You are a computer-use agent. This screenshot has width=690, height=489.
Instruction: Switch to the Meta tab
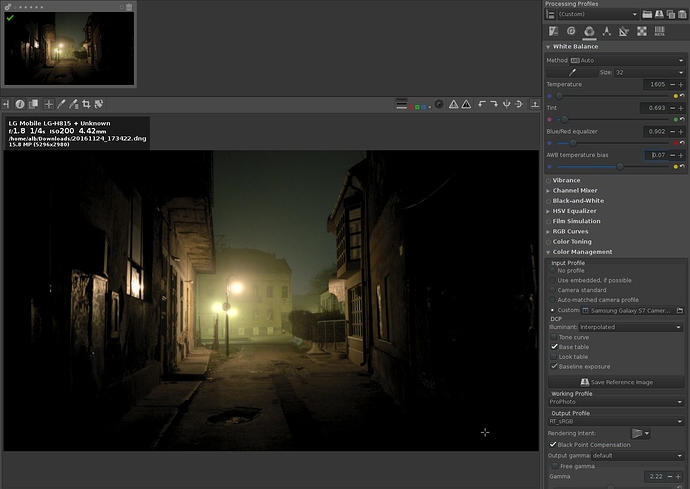click(x=659, y=32)
